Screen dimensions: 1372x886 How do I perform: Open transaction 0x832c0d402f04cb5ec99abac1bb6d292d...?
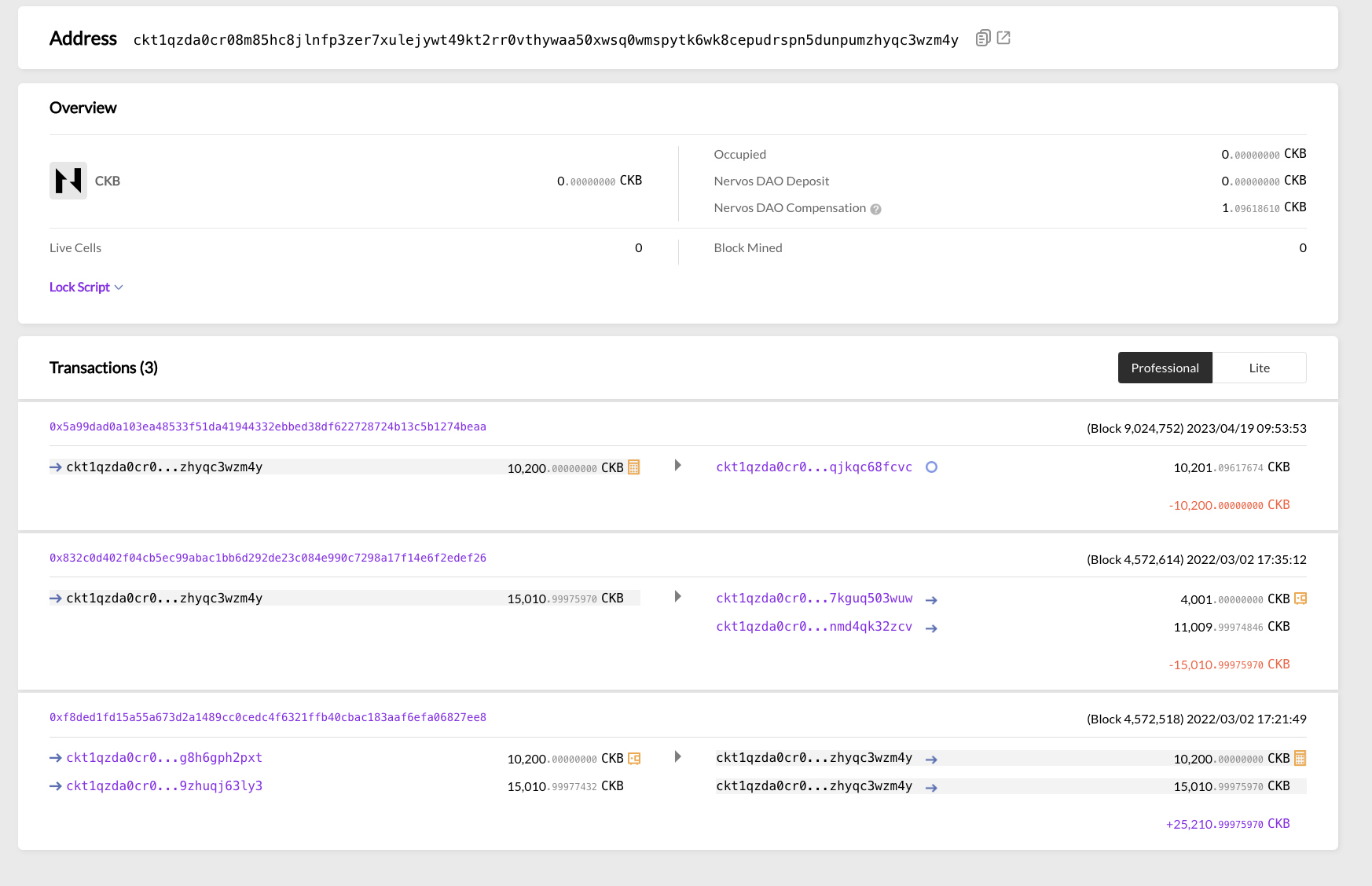[x=267, y=558]
